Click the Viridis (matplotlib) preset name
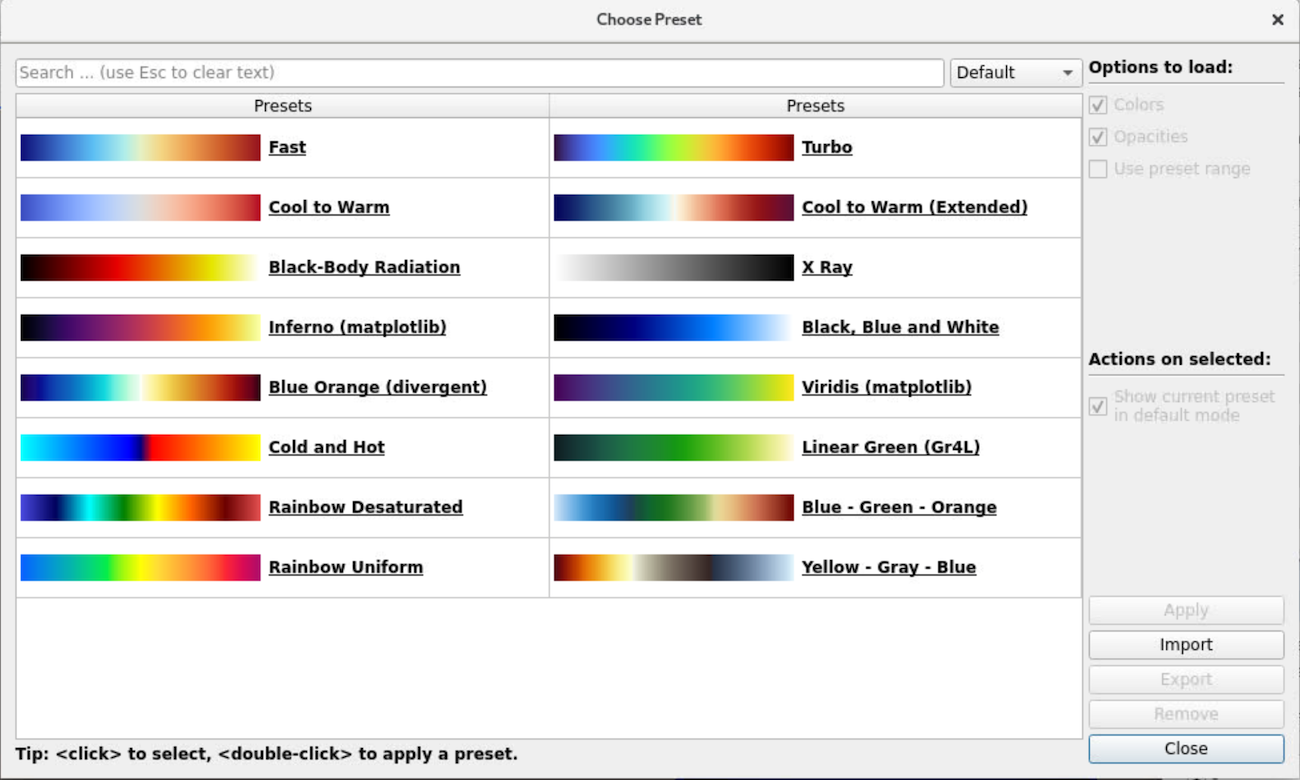Screen dimensions: 1300x780 [886, 387]
